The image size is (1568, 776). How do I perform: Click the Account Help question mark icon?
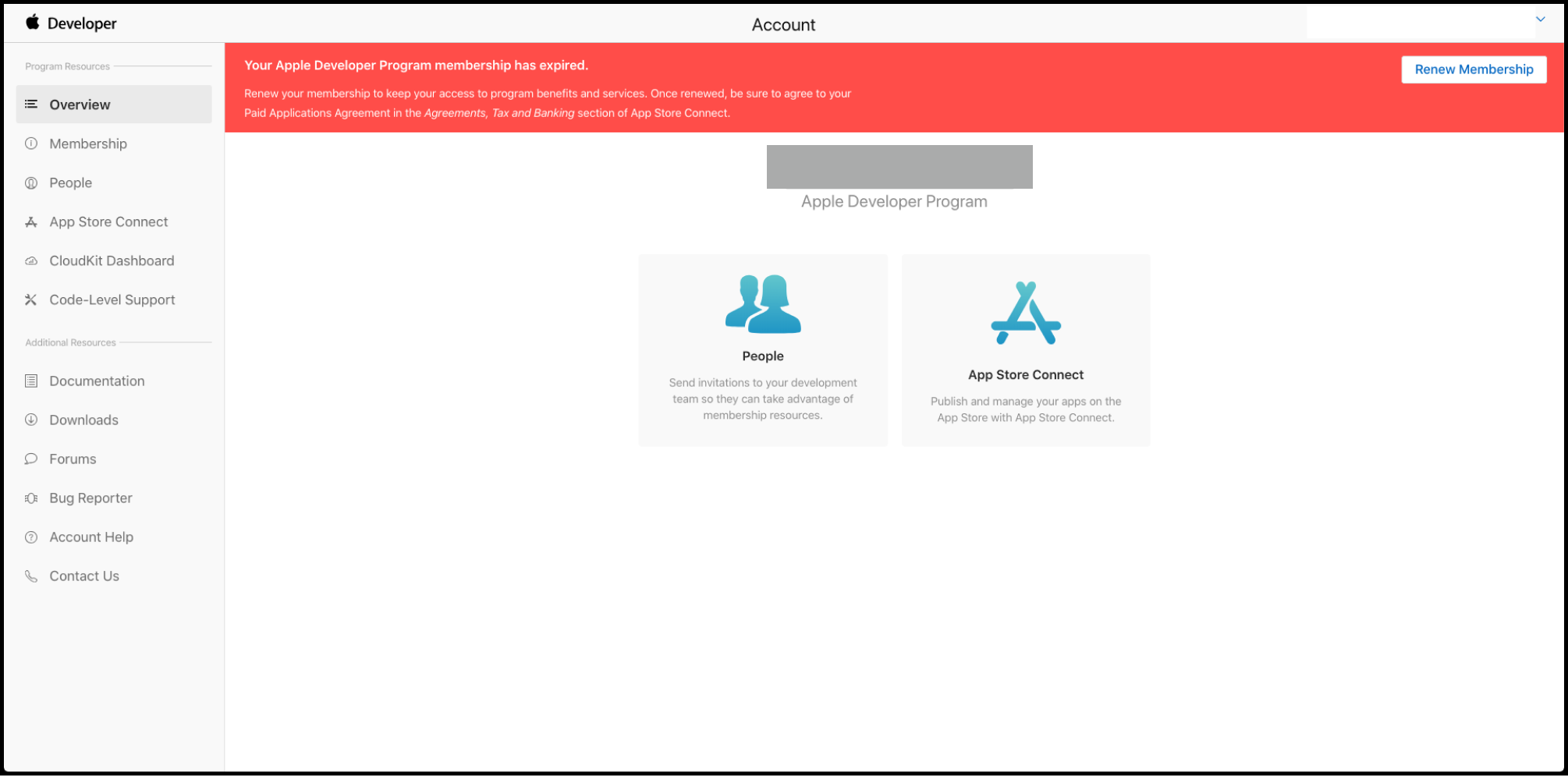point(31,537)
